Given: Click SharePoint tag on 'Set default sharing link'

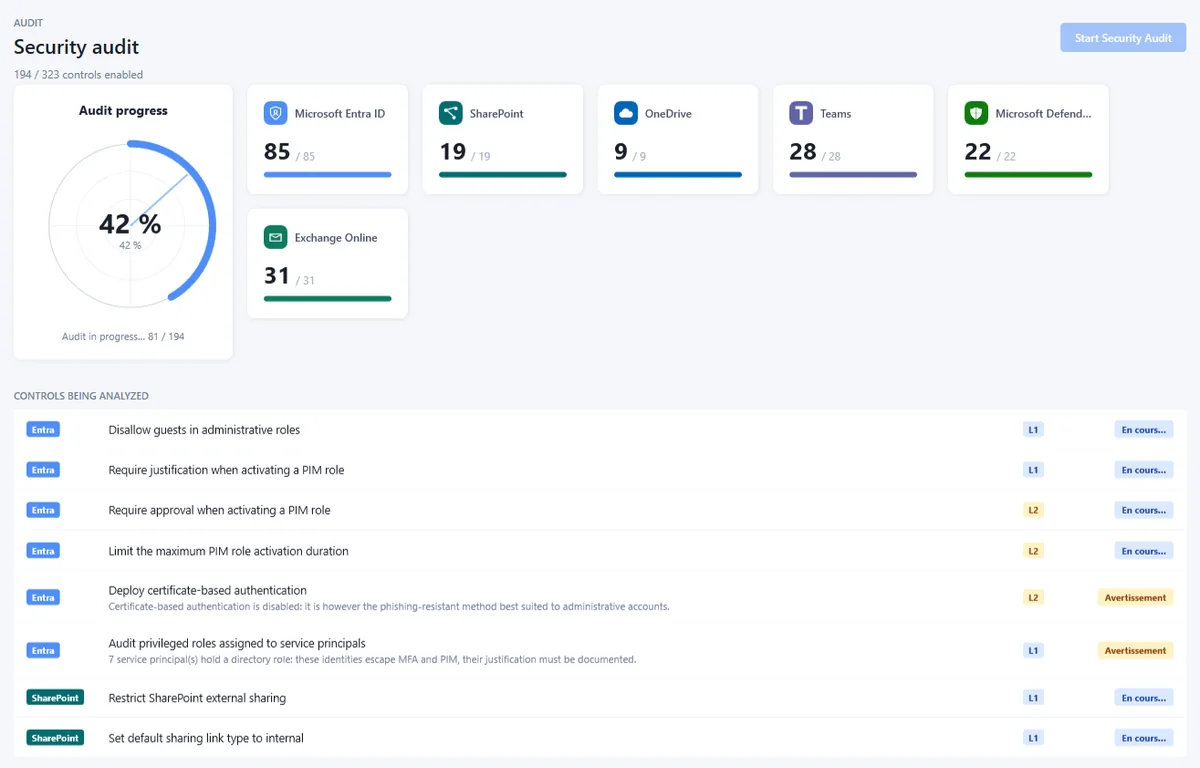Looking at the screenshot, I should point(55,738).
